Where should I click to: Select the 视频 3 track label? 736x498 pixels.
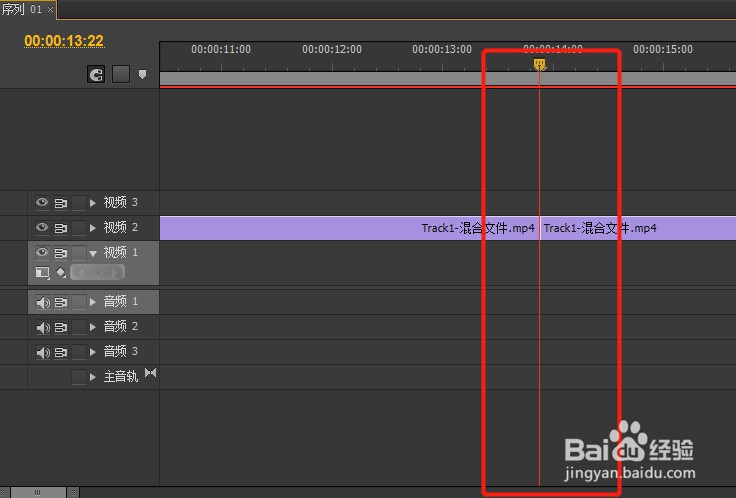121,202
